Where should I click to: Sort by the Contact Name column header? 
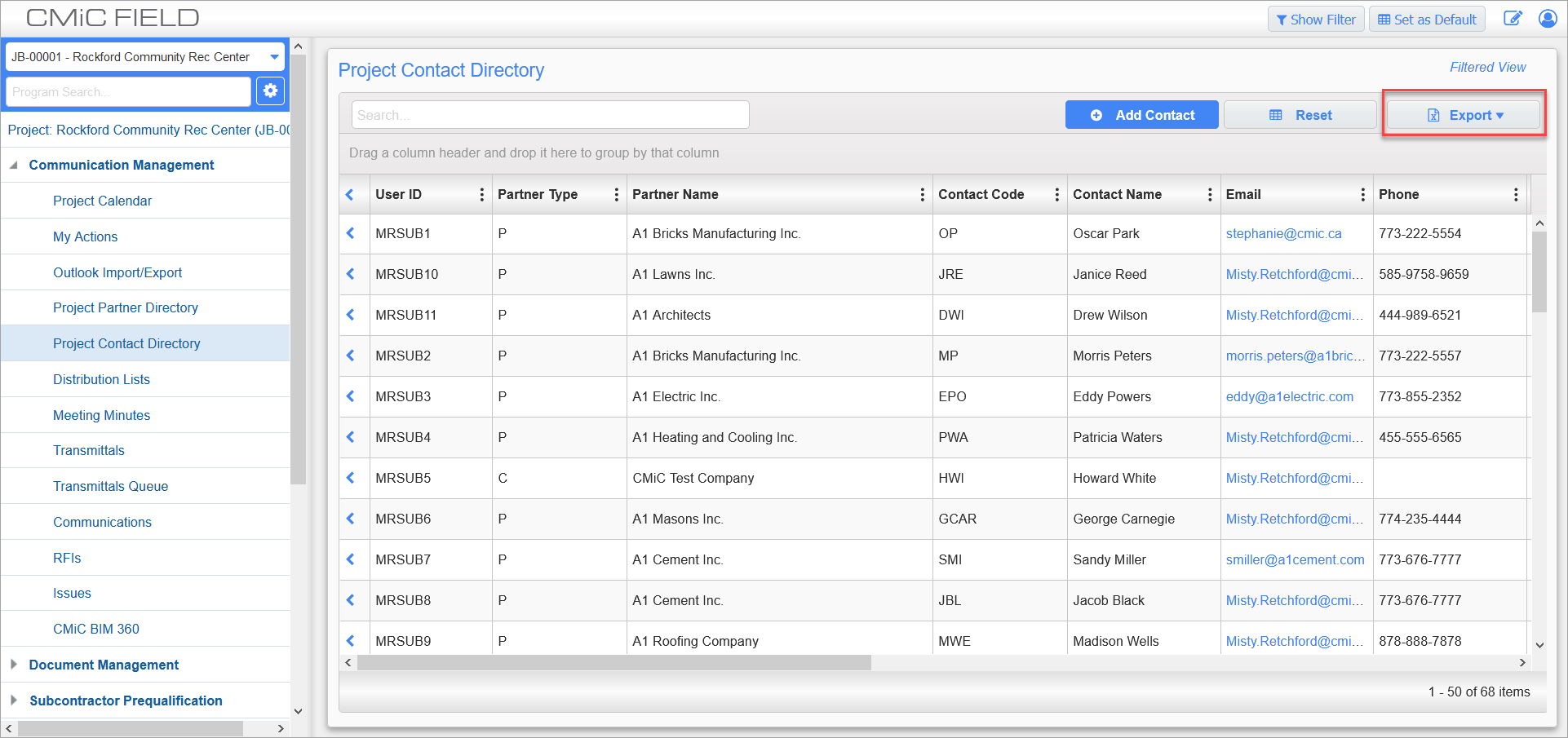[1117, 194]
